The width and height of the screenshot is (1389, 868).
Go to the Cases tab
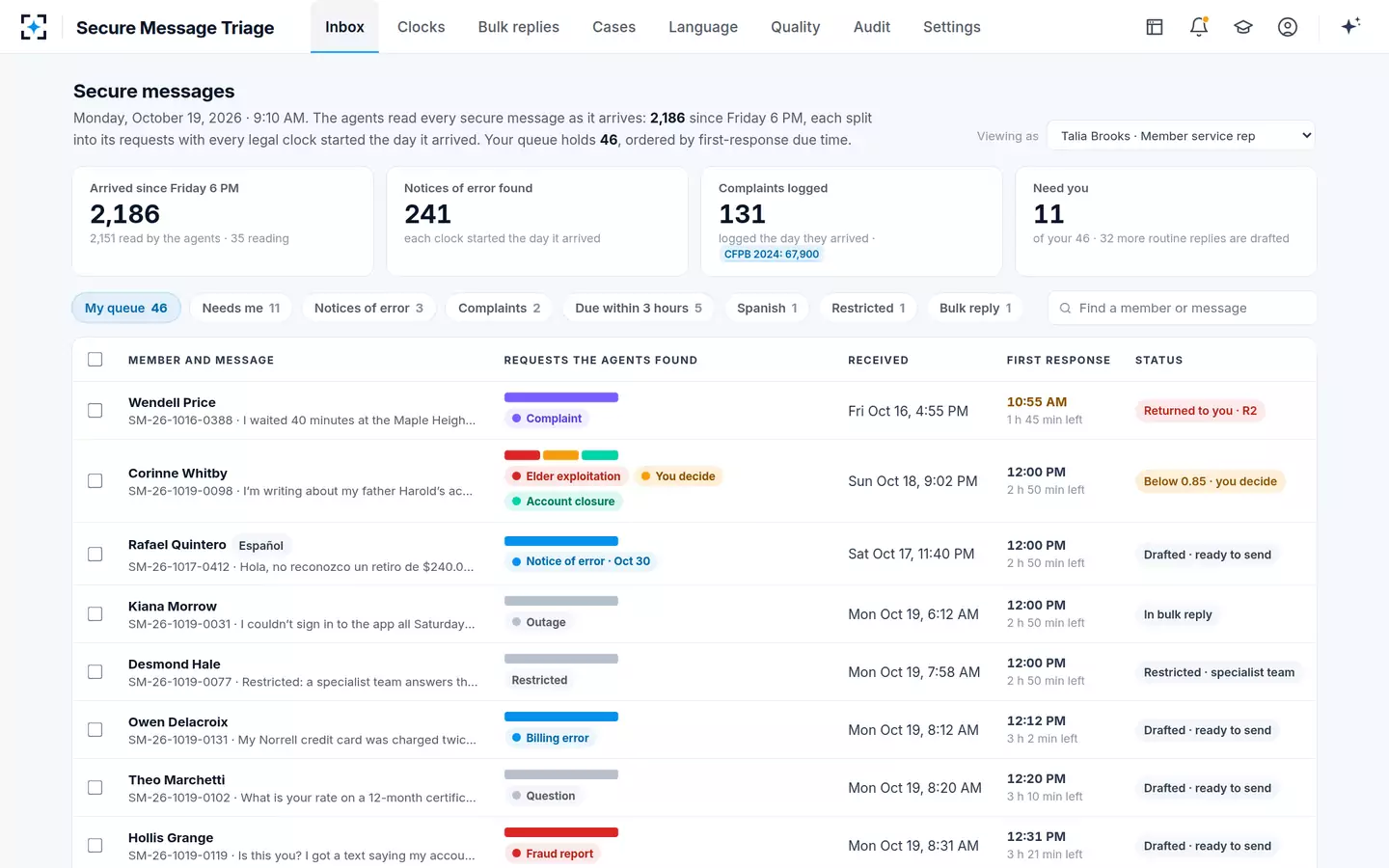coord(613,27)
